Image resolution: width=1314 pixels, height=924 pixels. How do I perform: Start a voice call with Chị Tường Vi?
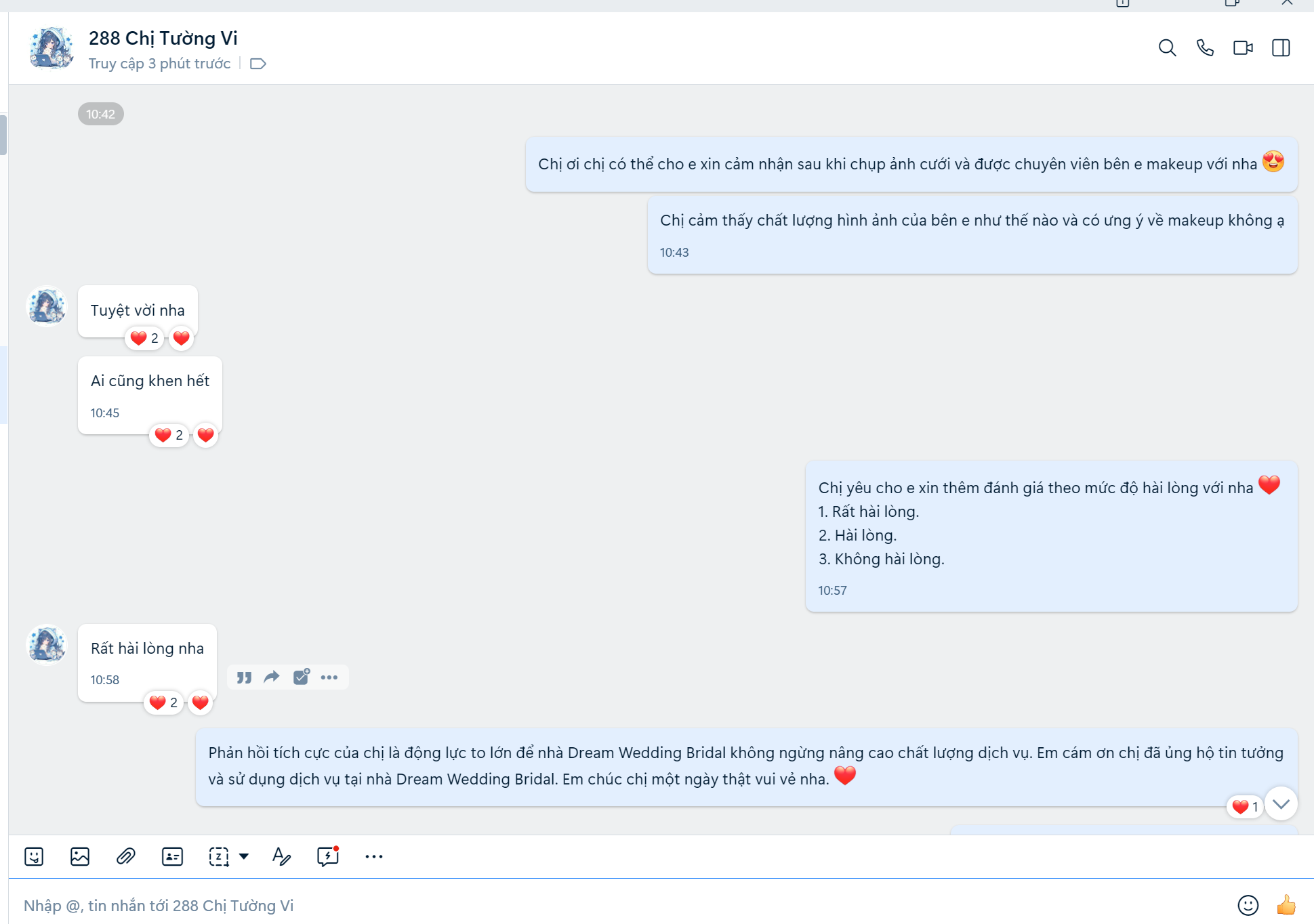coord(1205,48)
